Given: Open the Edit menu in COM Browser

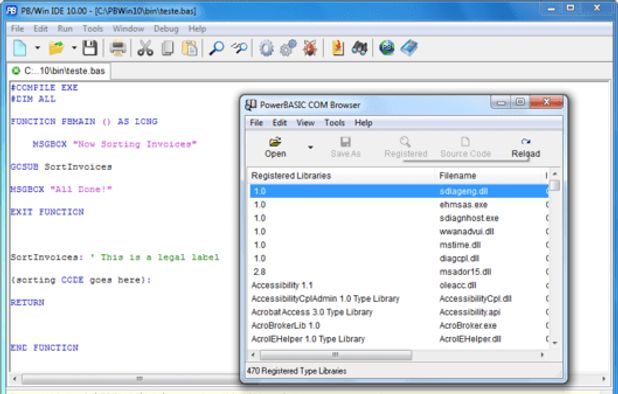Looking at the screenshot, I should point(279,123).
